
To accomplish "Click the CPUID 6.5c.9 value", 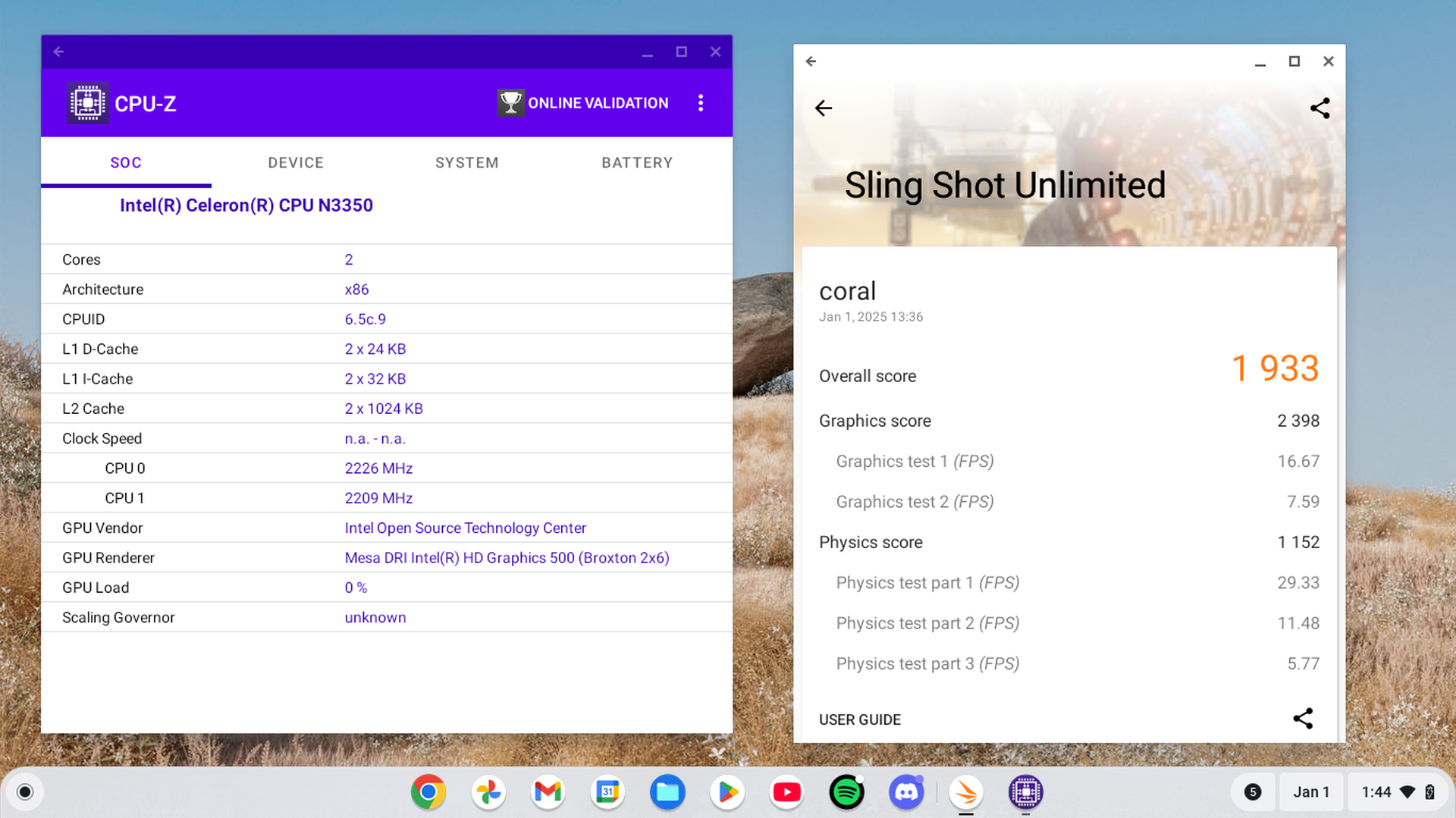I will [366, 319].
